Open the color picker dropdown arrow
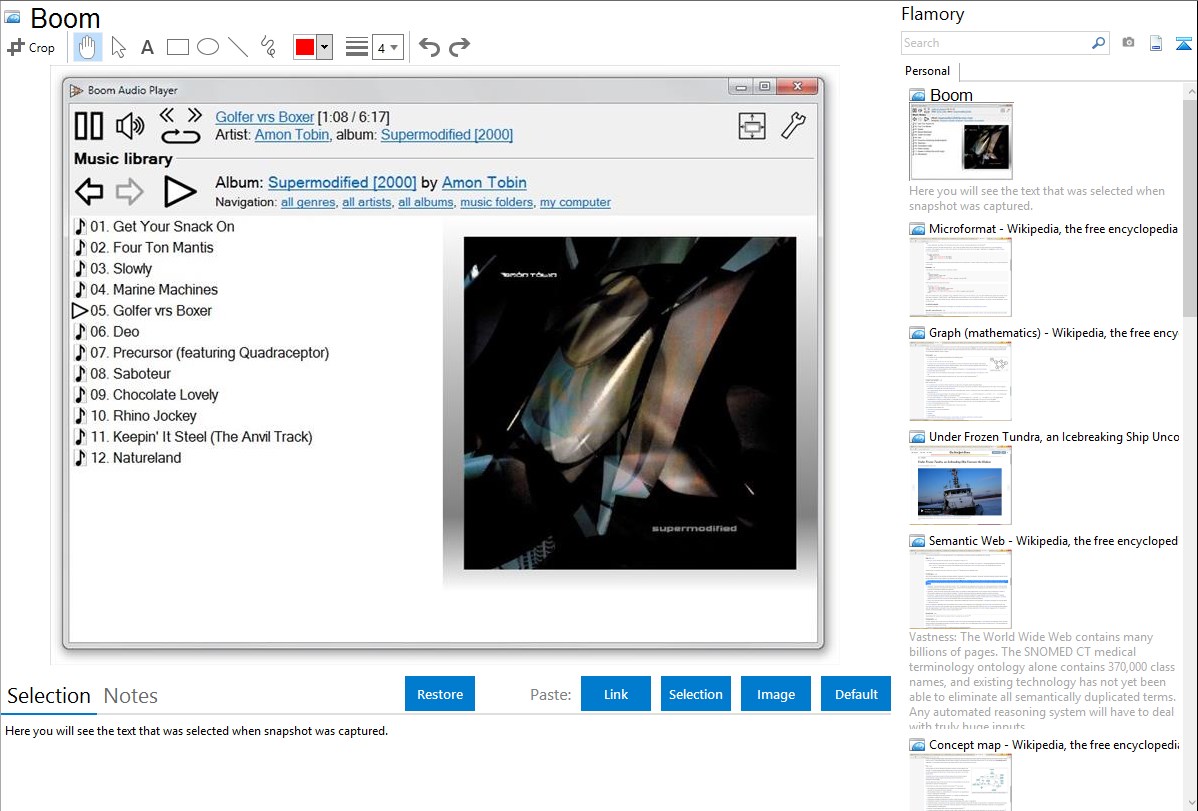The image size is (1198, 811). [x=325, y=47]
